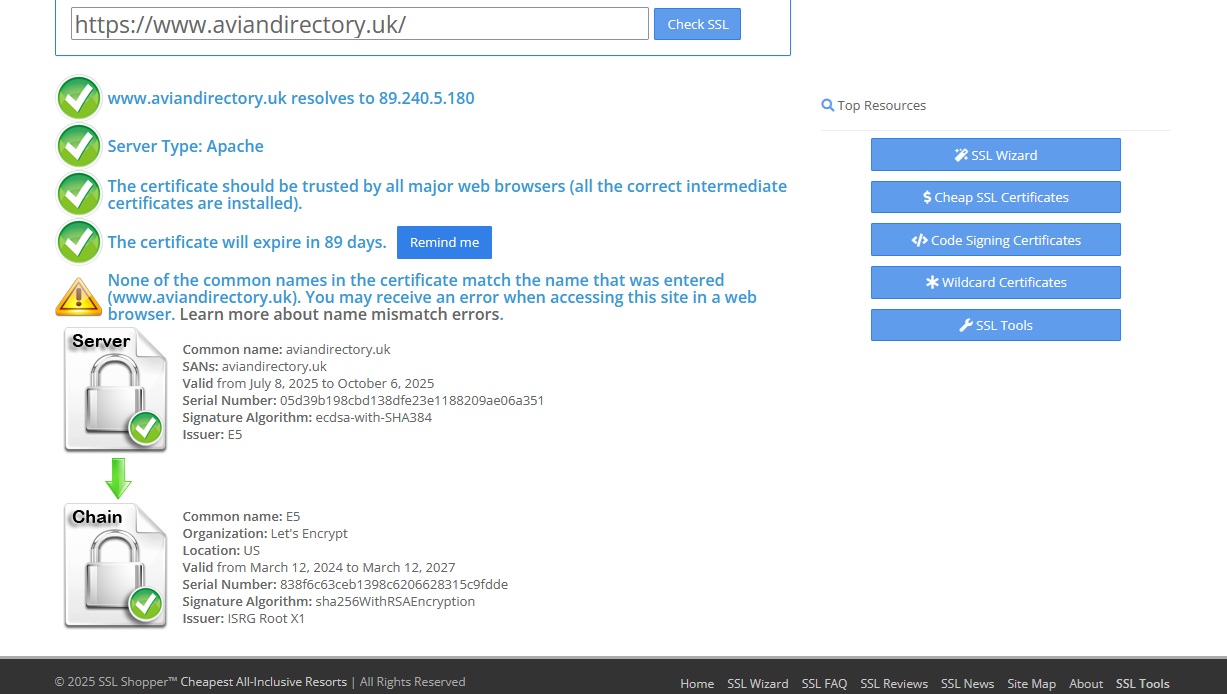The width and height of the screenshot is (1227, 694).
Task: Click the Check SSL button
Action: 697,24
